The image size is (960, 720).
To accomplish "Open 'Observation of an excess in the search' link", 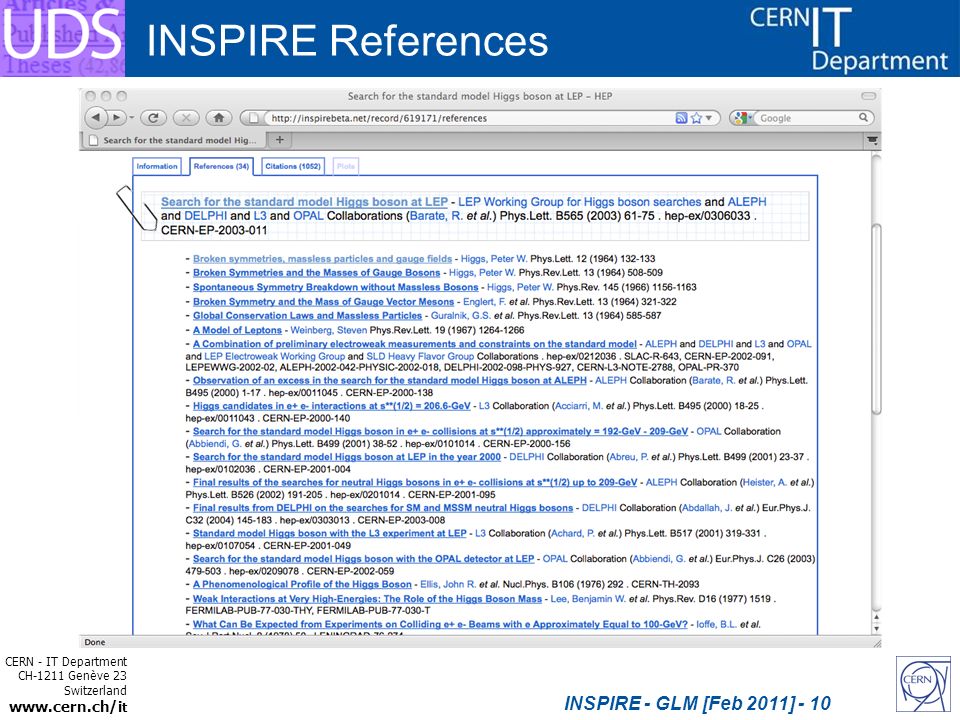I will click(x=389, y=380).
